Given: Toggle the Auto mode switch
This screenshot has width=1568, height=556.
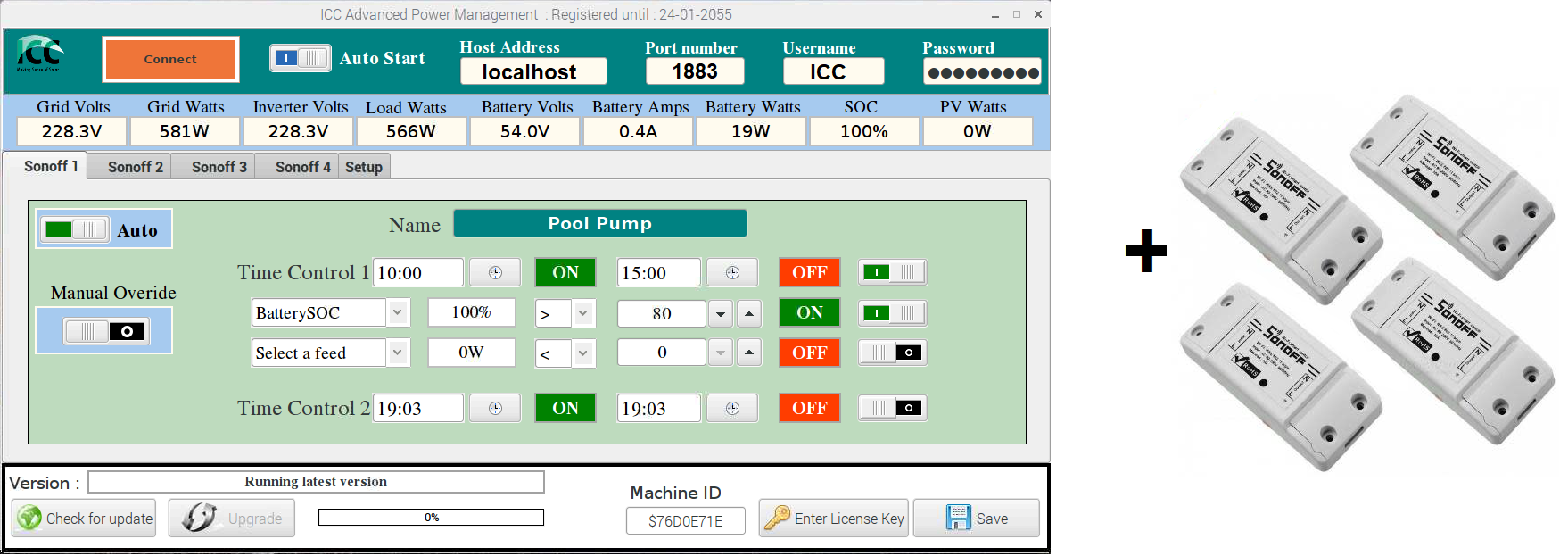Looking at the screenshot, I should pyautogui.click(x=76, y=229).
